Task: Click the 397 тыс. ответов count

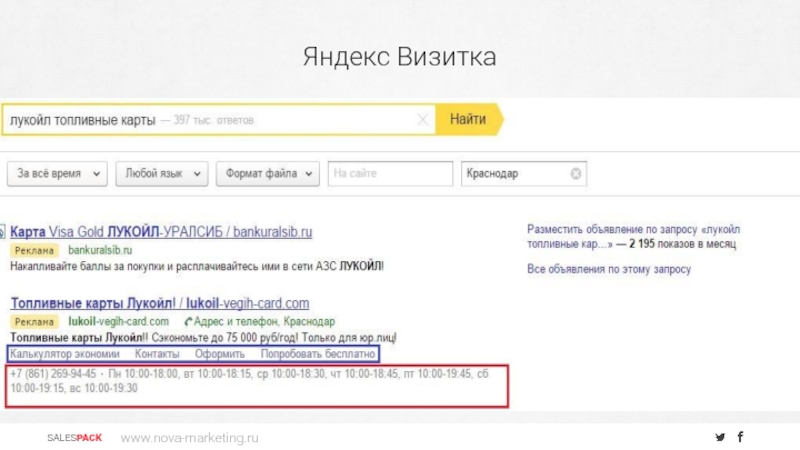Action: tap(213, 120)
